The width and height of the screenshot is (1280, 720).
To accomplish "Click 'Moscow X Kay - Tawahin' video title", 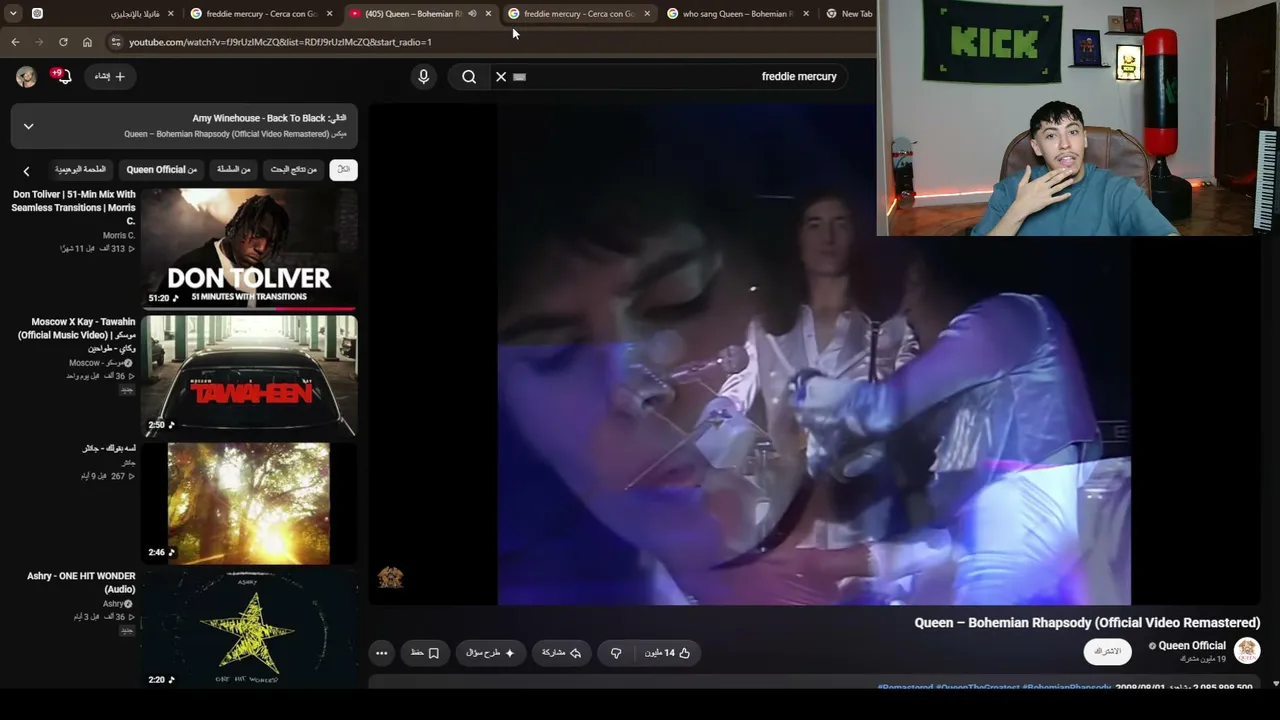I will [x=76, y=335].
